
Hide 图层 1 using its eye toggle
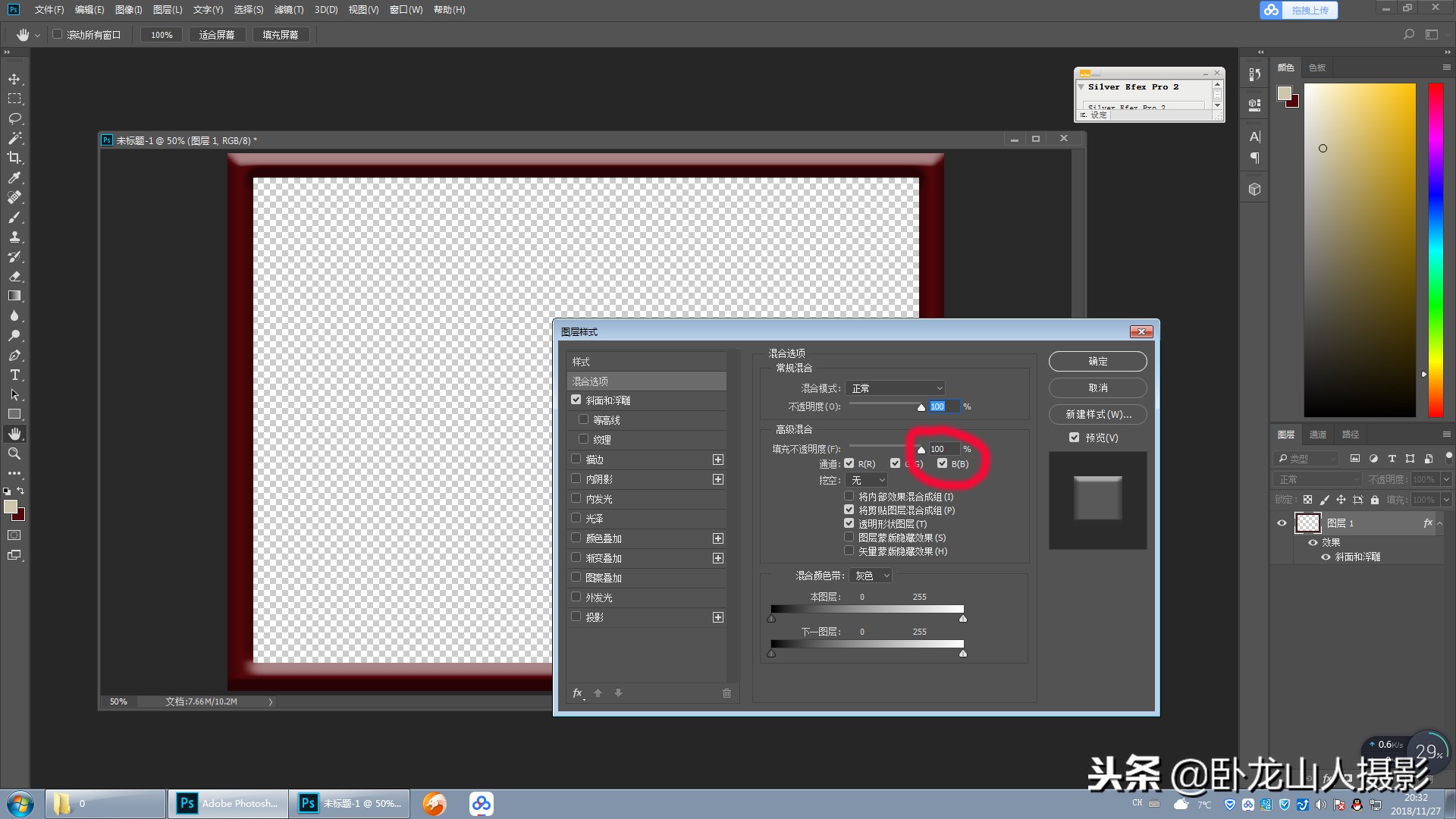pyautogui.click(x=1282, y=522)
